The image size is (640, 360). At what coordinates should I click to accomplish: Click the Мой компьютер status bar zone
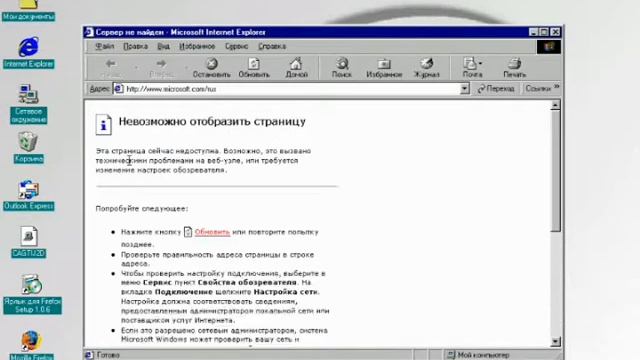click(478, 355)
